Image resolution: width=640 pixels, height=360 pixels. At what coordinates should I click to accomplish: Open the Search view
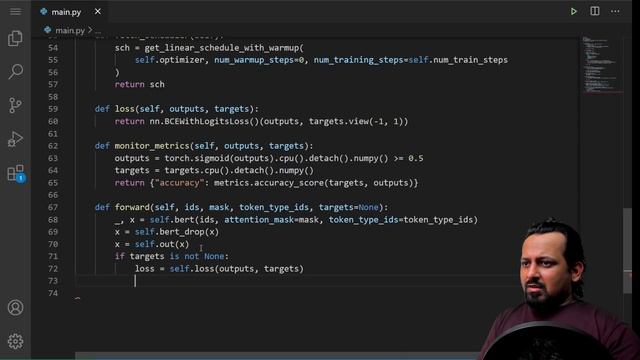click(x=16, y=71)
